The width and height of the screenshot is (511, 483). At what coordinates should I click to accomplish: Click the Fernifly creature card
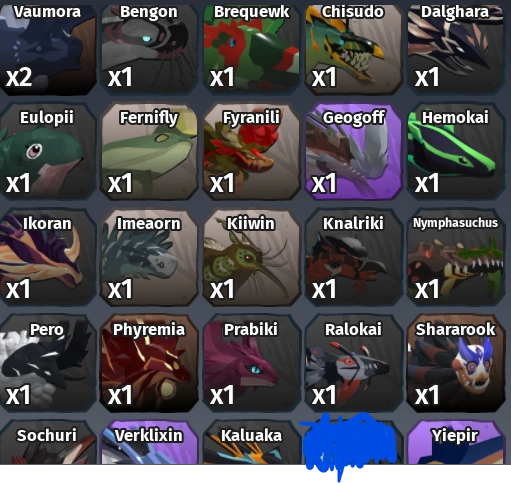149,152
